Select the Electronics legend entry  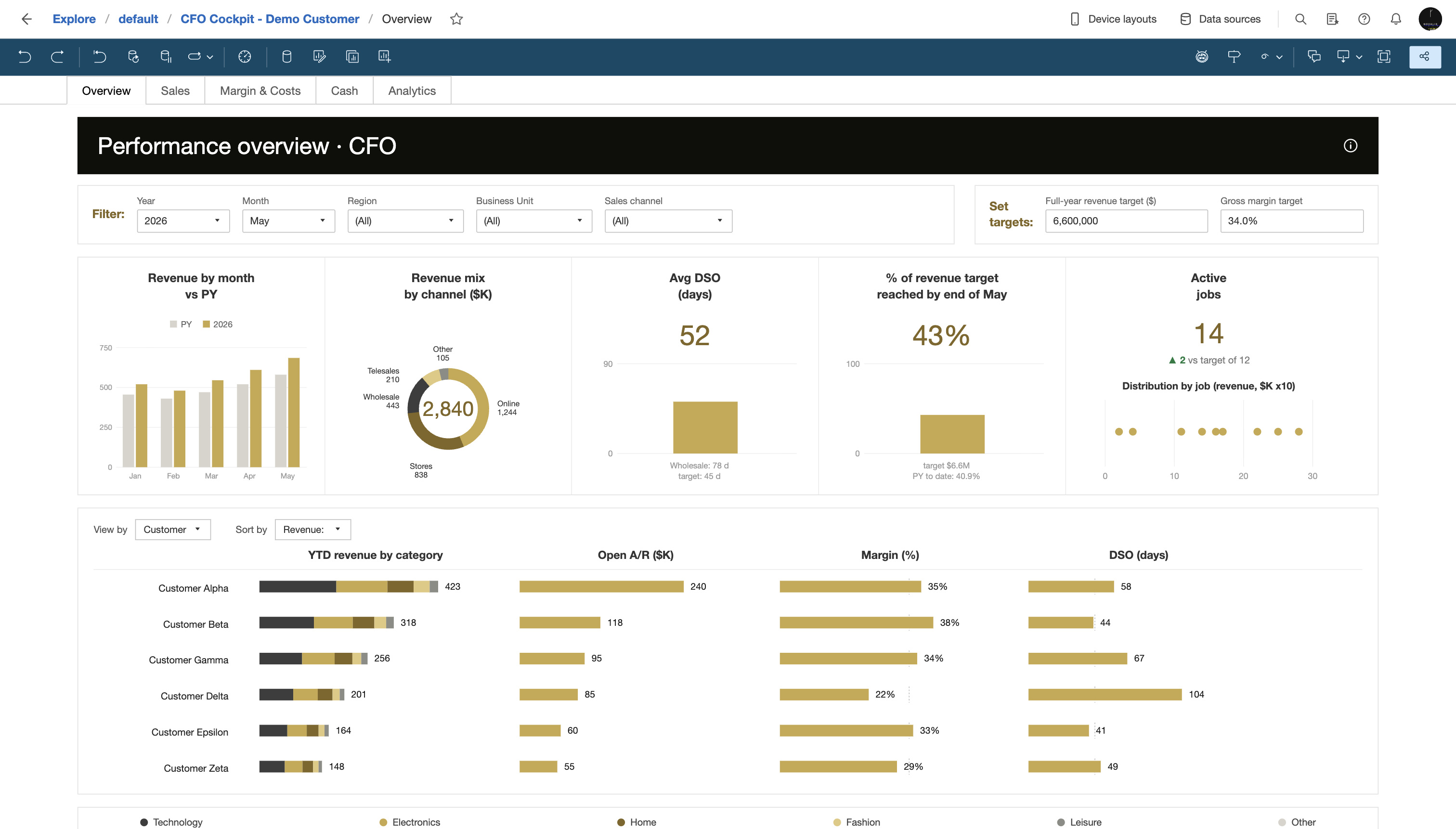click(410, 822)
